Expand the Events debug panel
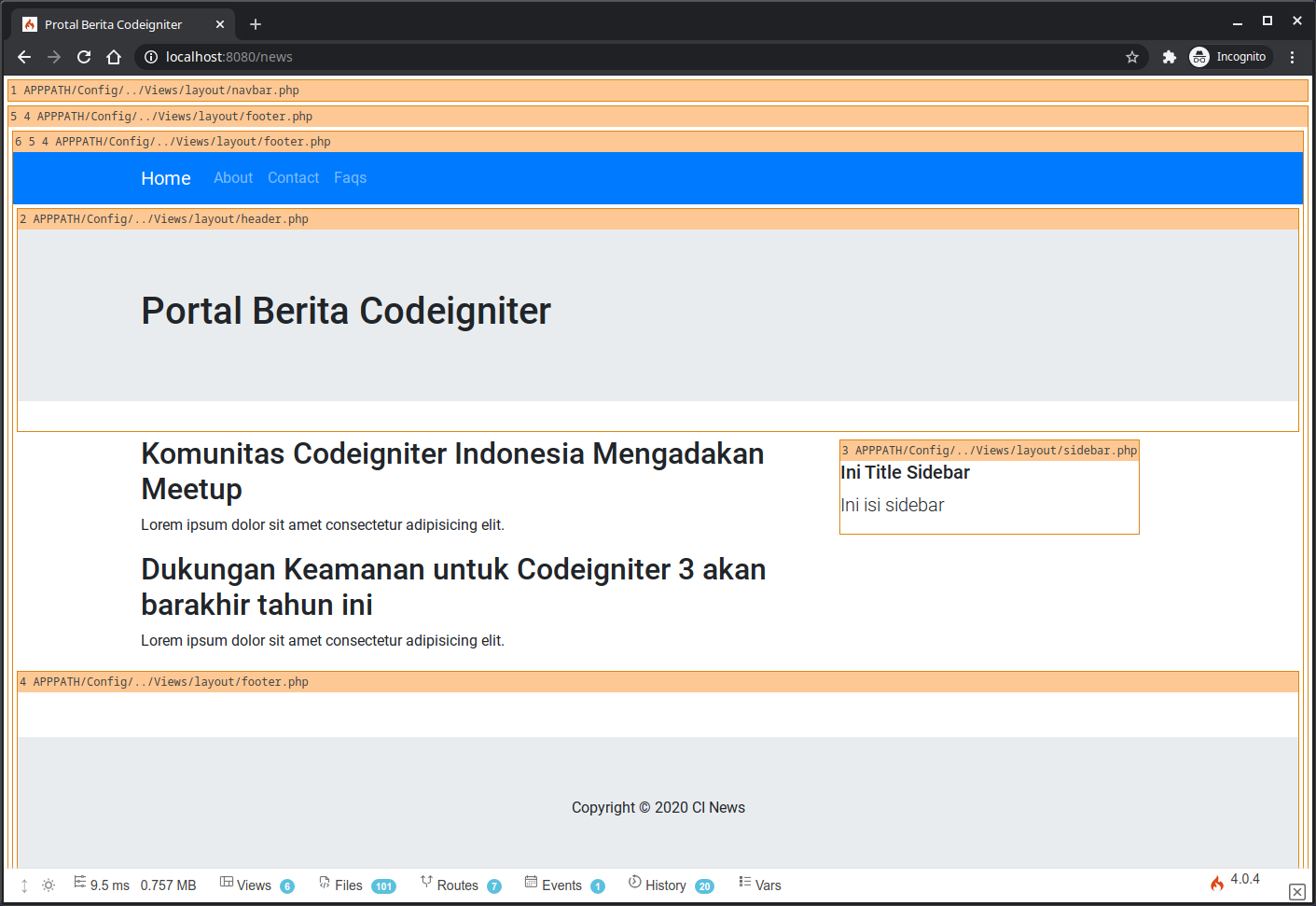This screenshot has height=906, width=1316. point(561,885)
